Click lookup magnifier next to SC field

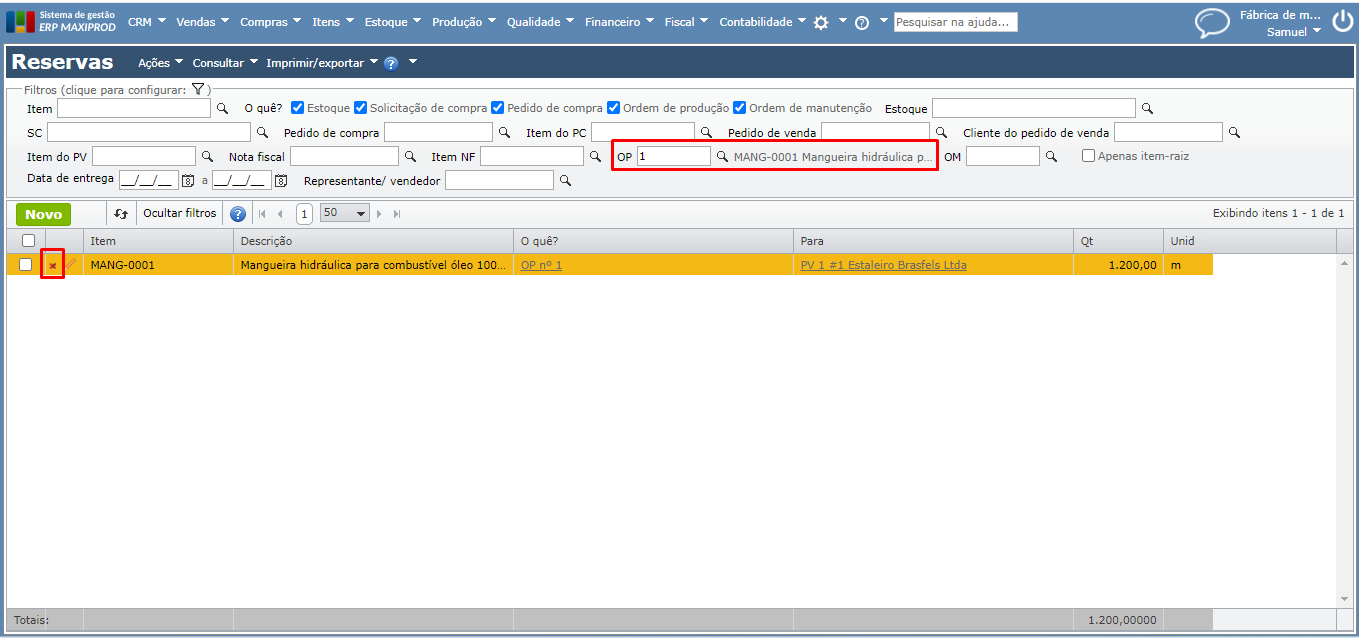[x=263, y=132]
